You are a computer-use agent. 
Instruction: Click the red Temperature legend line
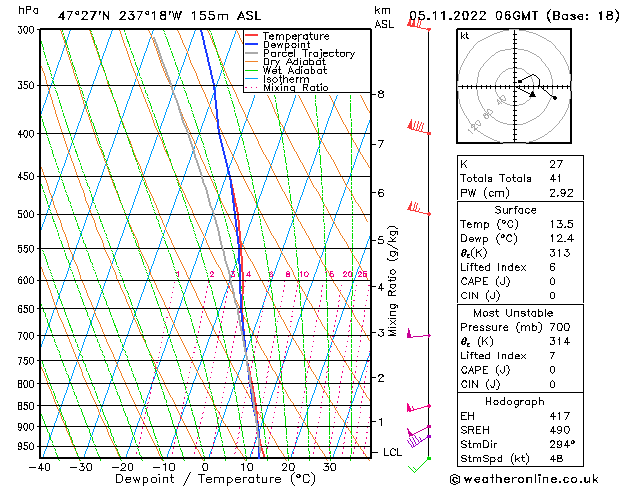tap(252, 36)
